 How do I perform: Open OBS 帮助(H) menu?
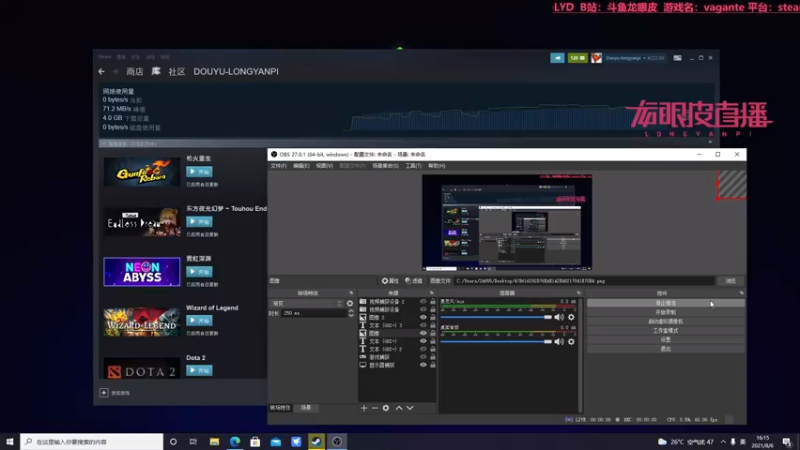coord(437,166)
